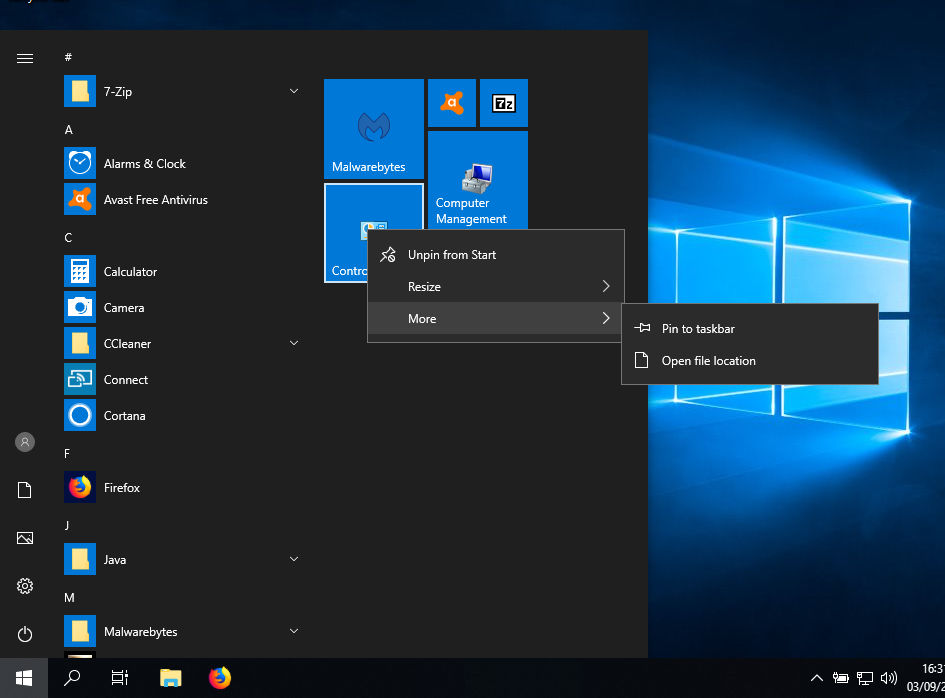Click the letter A section header

pos(69,130)
